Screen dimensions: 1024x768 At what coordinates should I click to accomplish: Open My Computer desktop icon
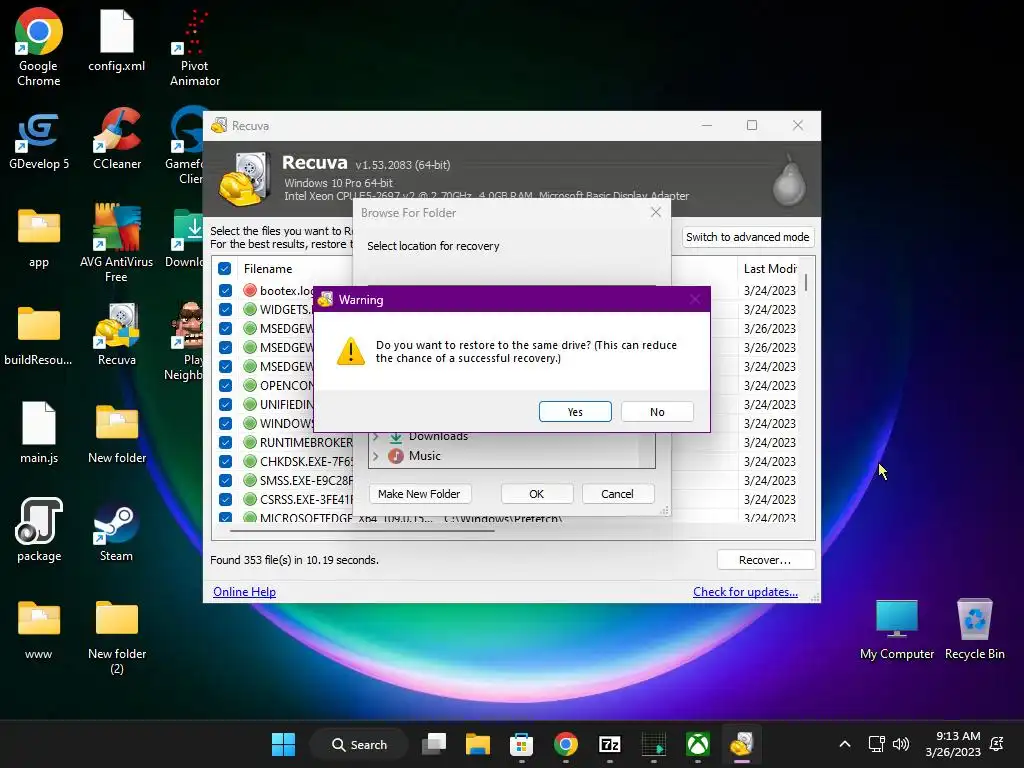tap(897, 630)
